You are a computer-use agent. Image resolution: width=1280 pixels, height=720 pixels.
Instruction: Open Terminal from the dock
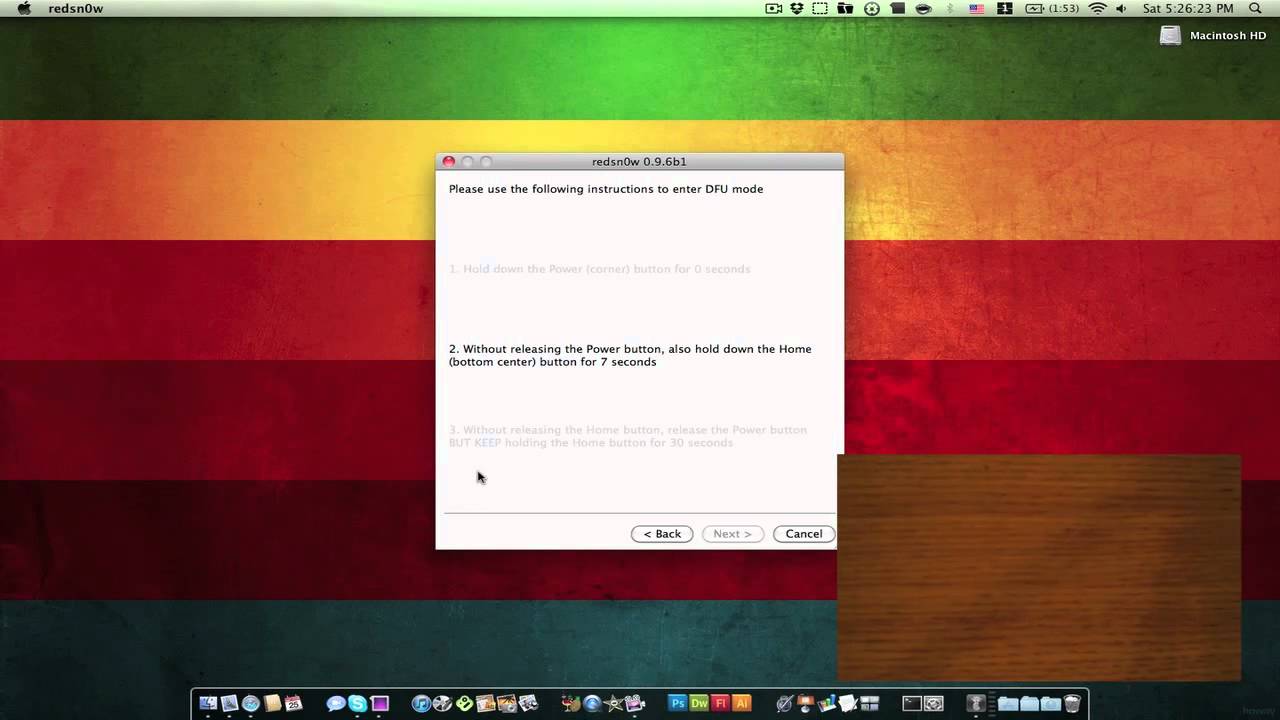(x=912, y=703)
